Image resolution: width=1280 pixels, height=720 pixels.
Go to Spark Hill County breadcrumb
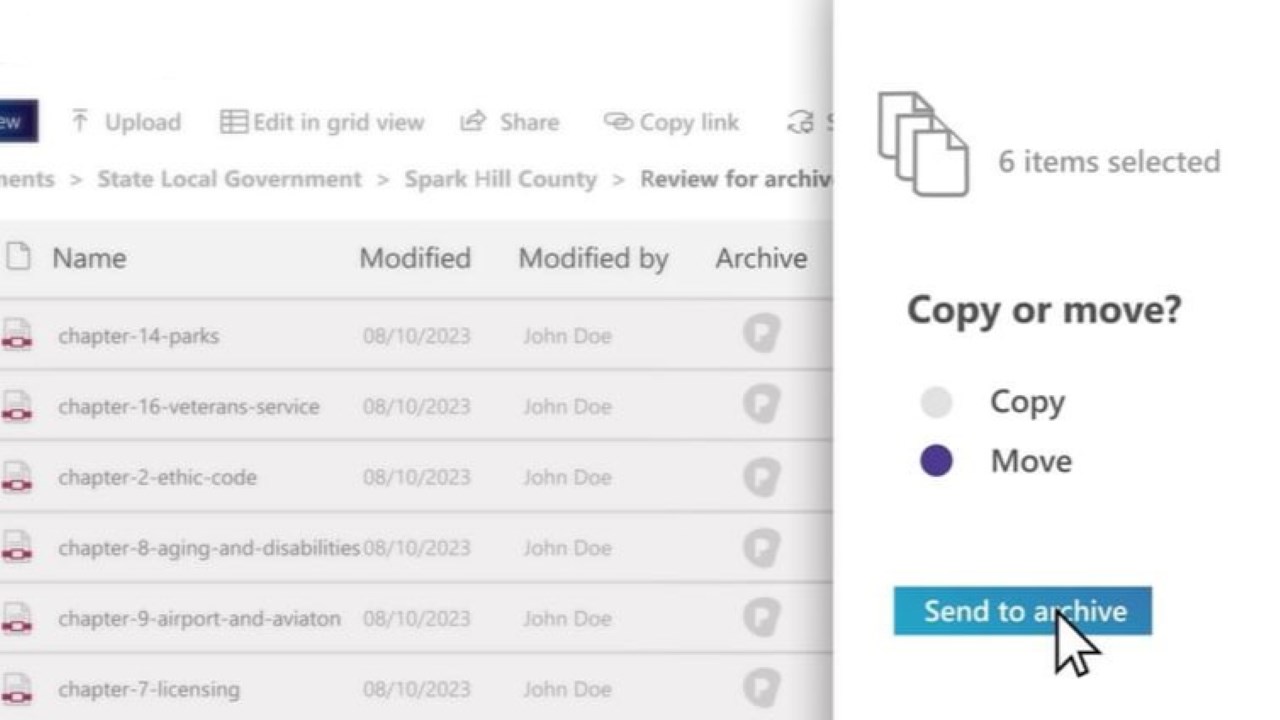pyautogui.click(x=500, y=179)
